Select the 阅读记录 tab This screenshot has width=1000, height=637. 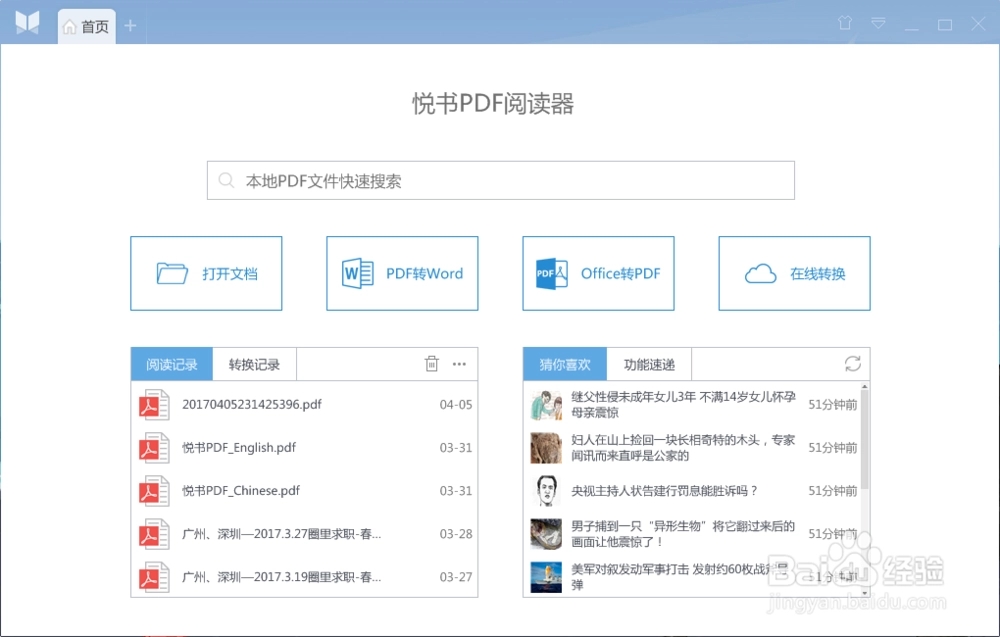[172, 364]
